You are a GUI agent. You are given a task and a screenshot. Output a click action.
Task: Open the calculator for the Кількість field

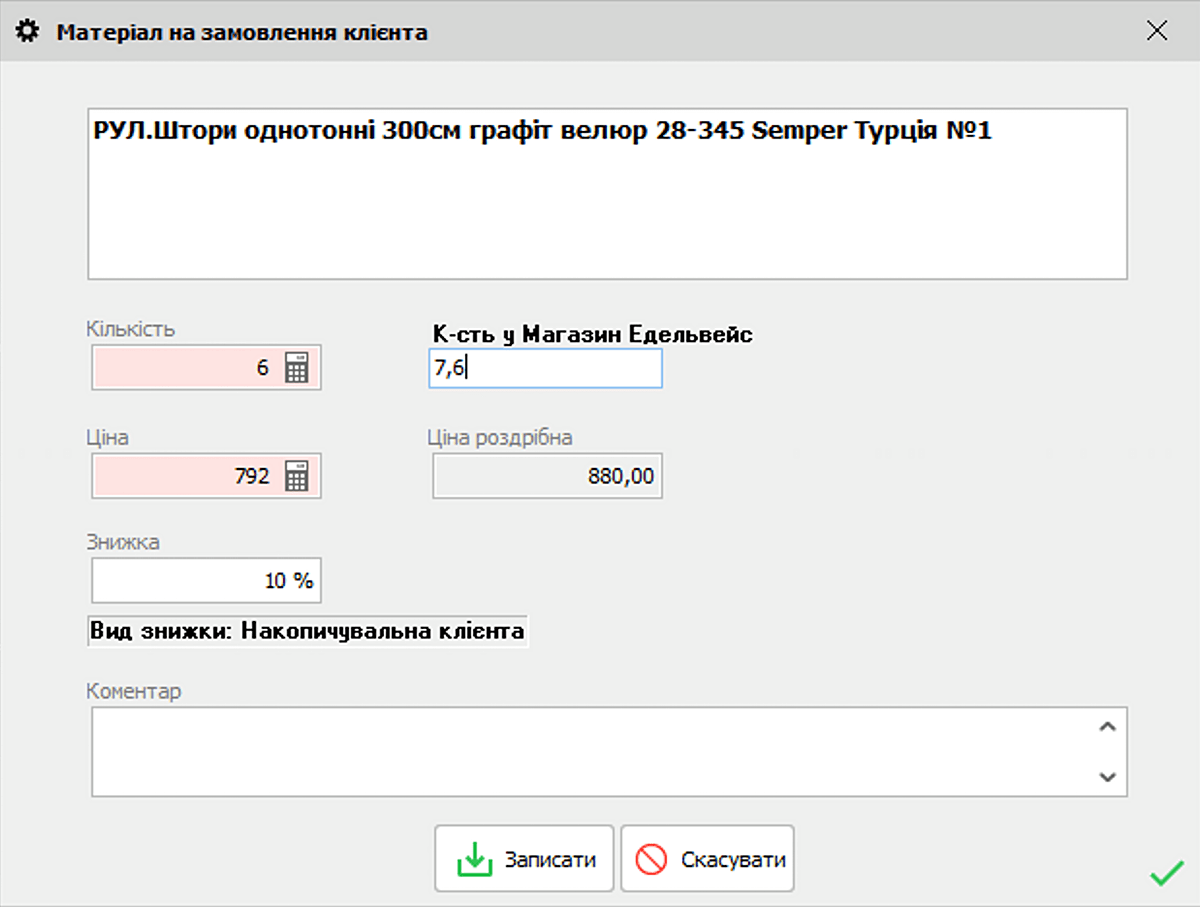pyautogui.click(x=297, y=368)
